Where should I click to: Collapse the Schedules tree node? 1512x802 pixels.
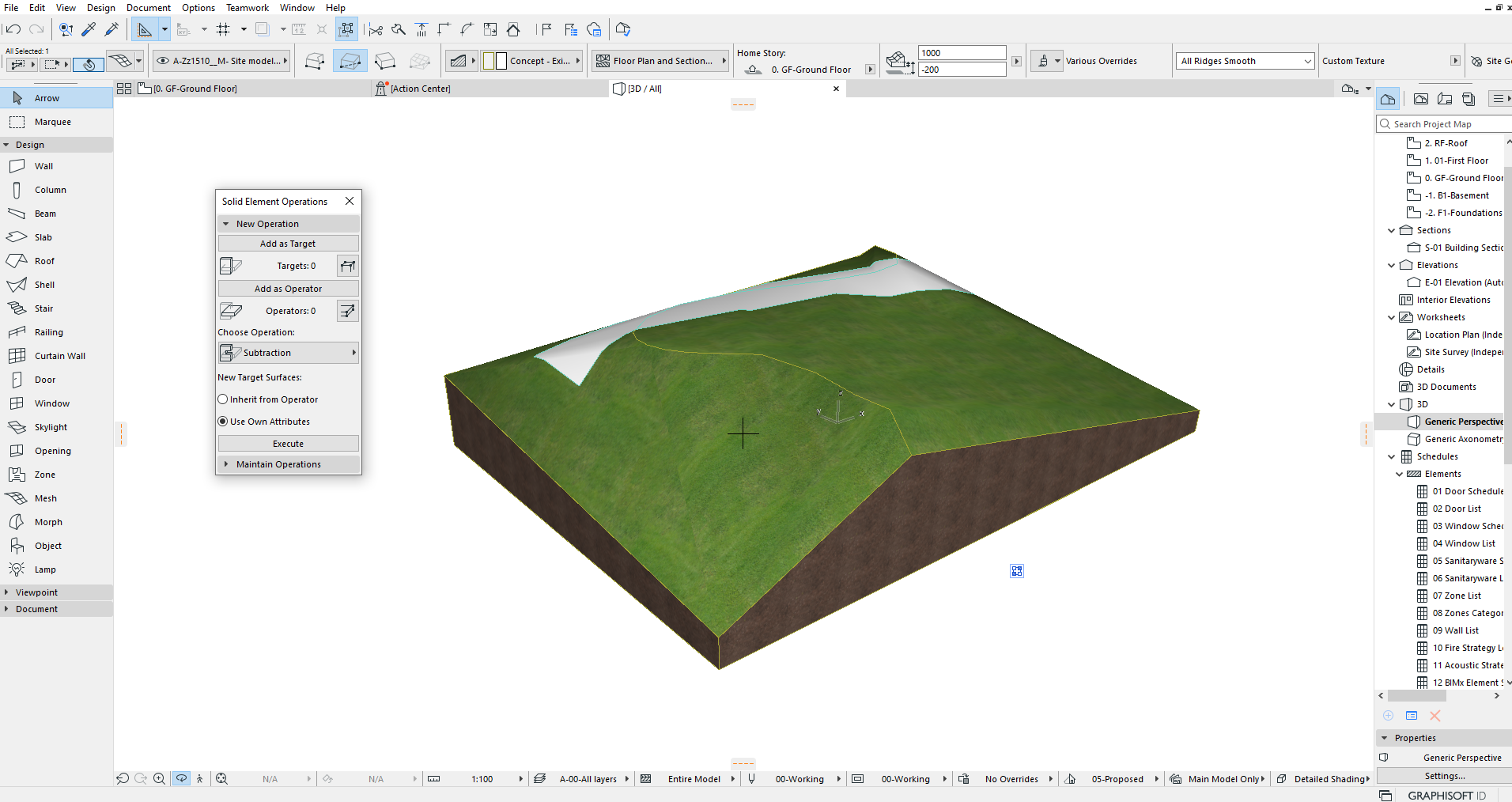[x=1392, y=456]
